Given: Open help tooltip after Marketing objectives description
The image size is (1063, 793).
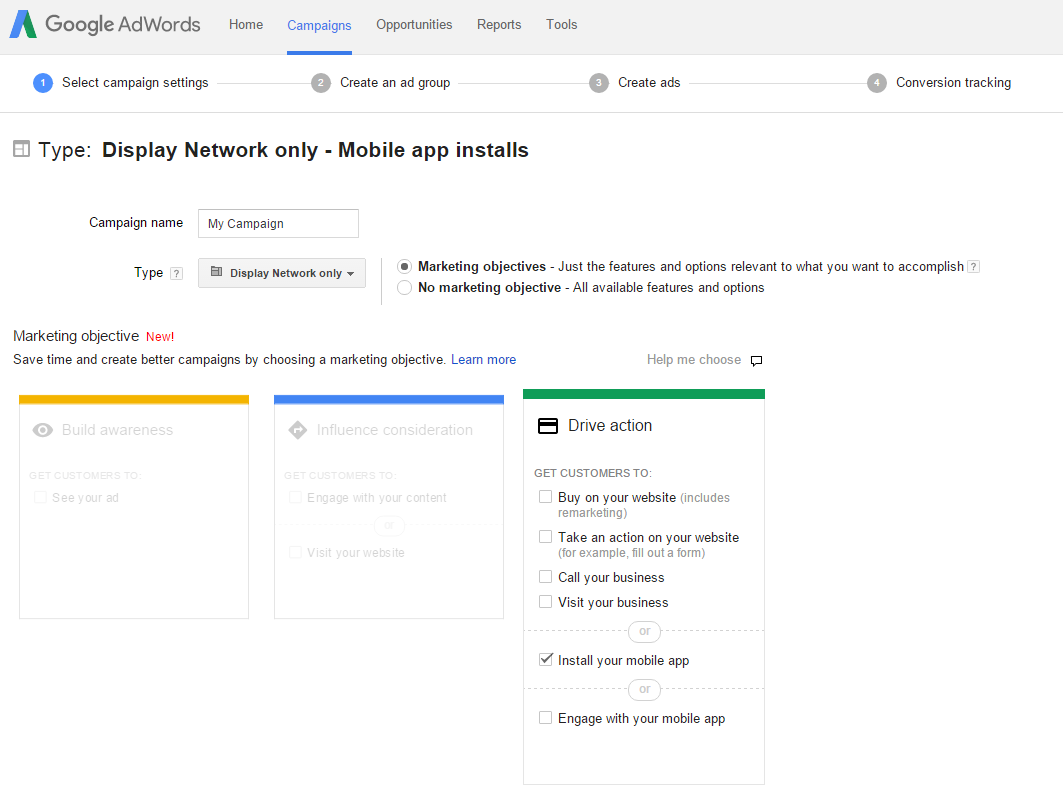Looking at the screenshot, I should [974, 266].
